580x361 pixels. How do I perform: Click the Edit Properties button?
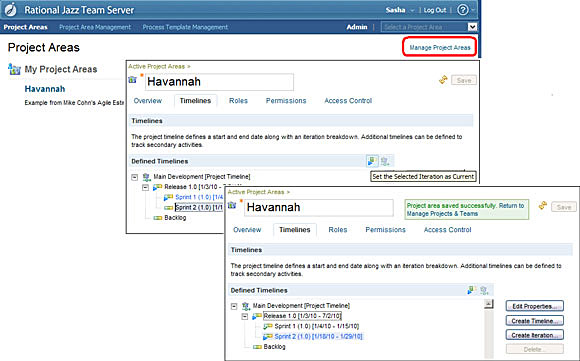pyautogui.click(x=535, y=306)
